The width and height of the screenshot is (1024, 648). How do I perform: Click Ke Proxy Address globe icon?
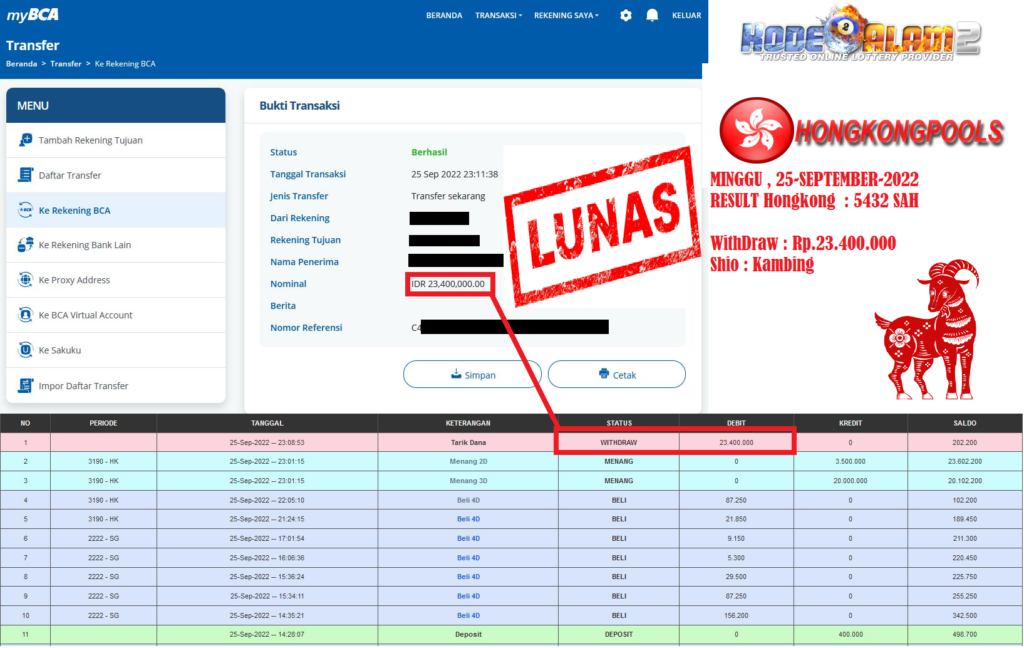(25, 280)
